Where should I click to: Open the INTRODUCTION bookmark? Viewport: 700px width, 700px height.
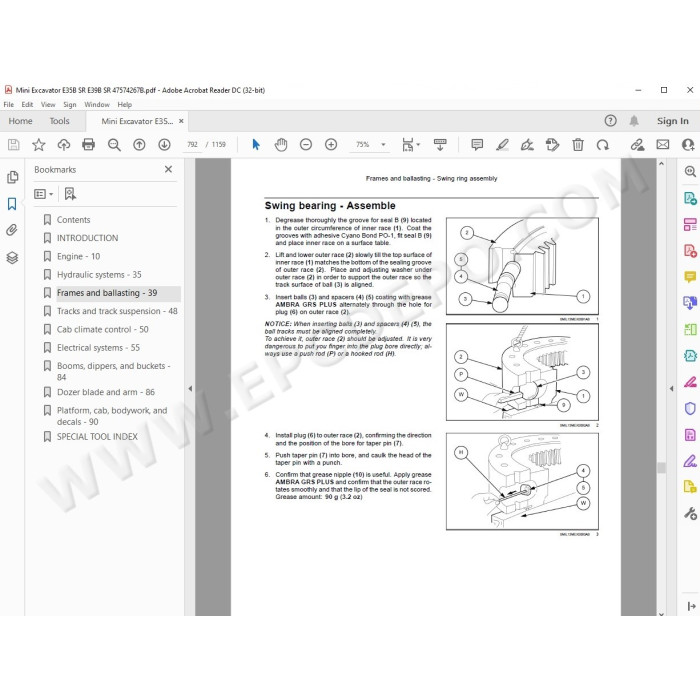87,238
